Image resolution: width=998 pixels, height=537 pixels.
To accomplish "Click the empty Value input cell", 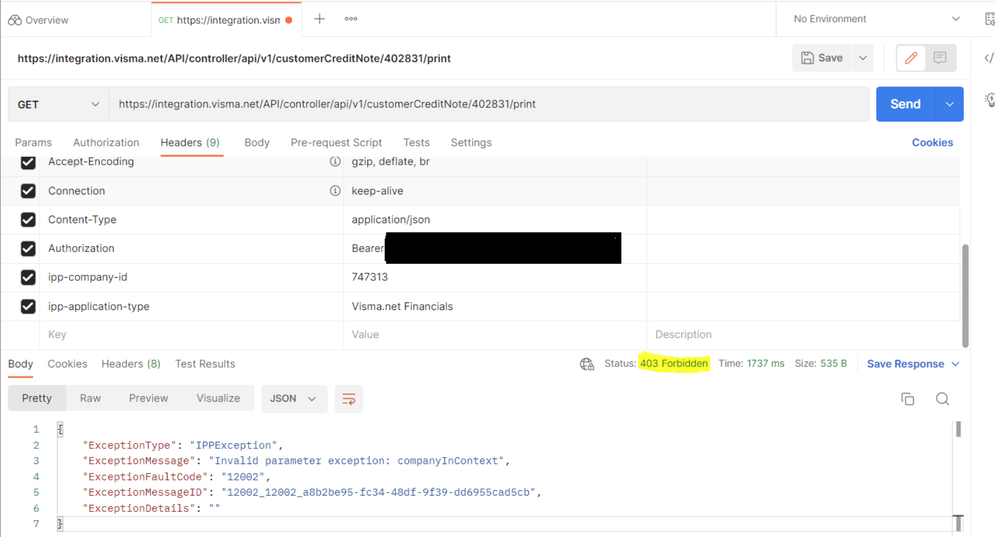I will point(495,335).
